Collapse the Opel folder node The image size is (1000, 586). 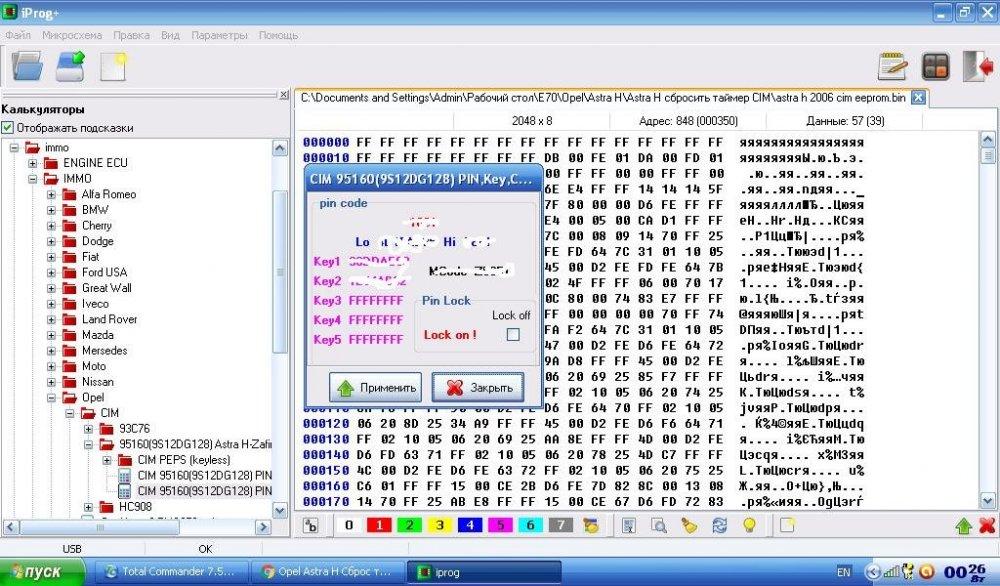pos(51,397)
